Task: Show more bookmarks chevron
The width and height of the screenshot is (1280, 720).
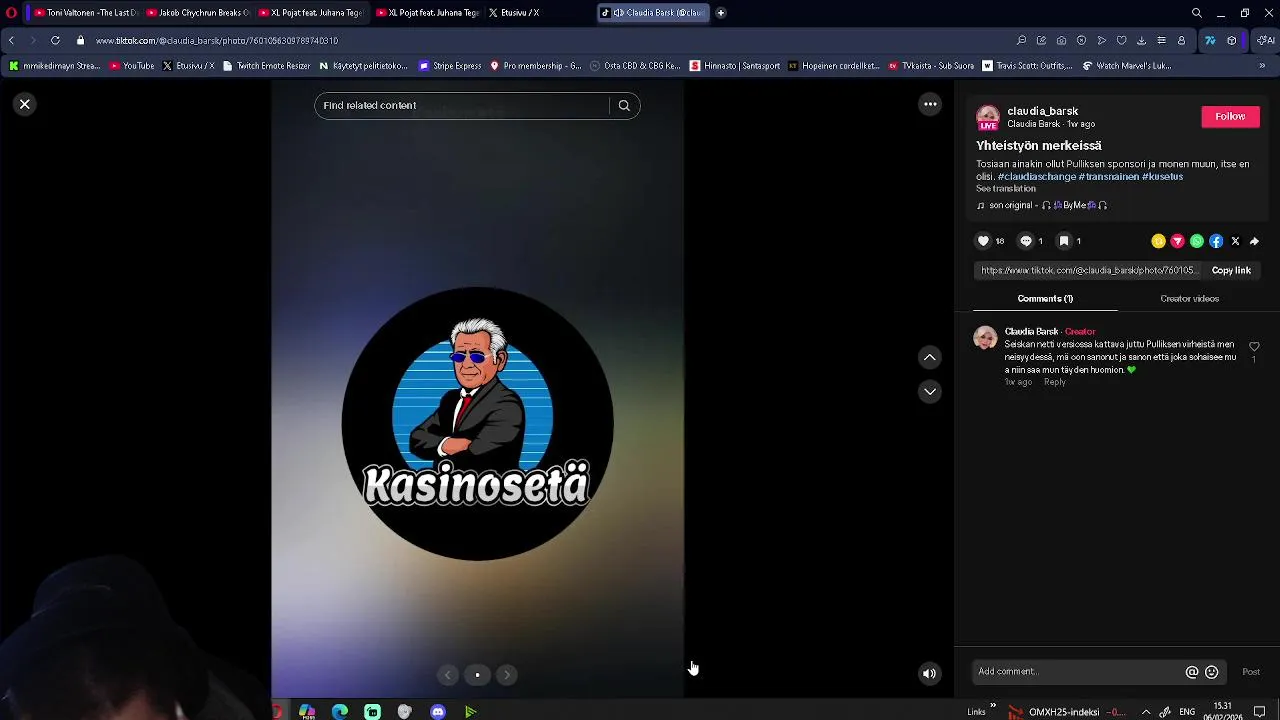Action: [1262, 66]
